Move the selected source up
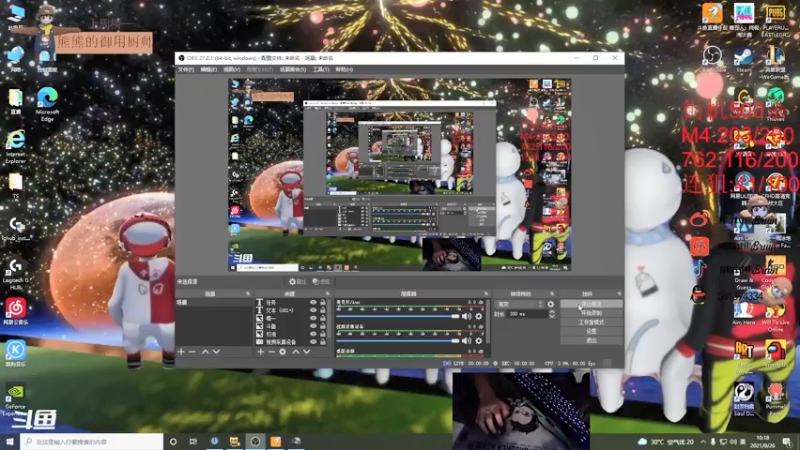 (x=295, y=352)
